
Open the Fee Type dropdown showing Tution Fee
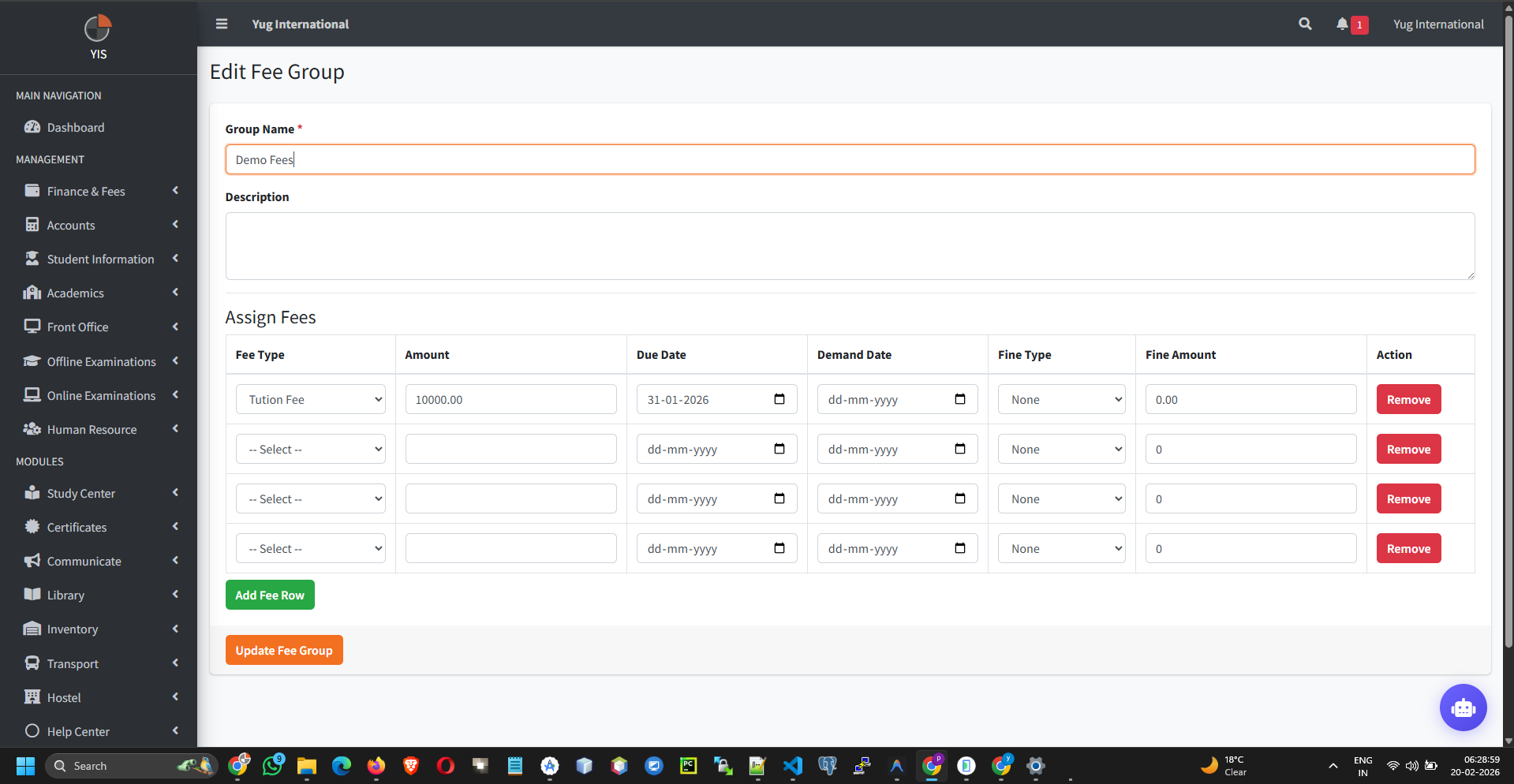tap(310, 399)
